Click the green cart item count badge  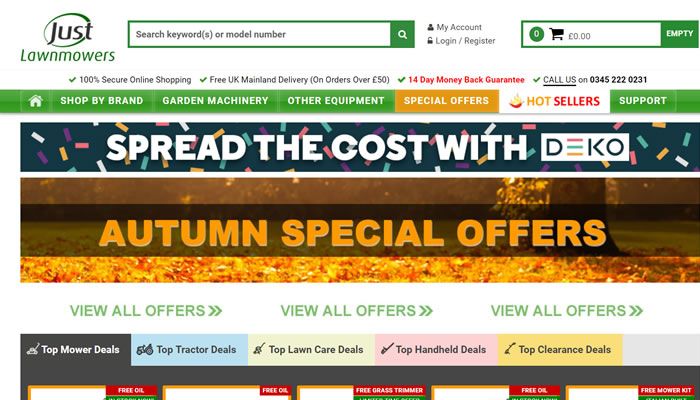coord(537,34)
